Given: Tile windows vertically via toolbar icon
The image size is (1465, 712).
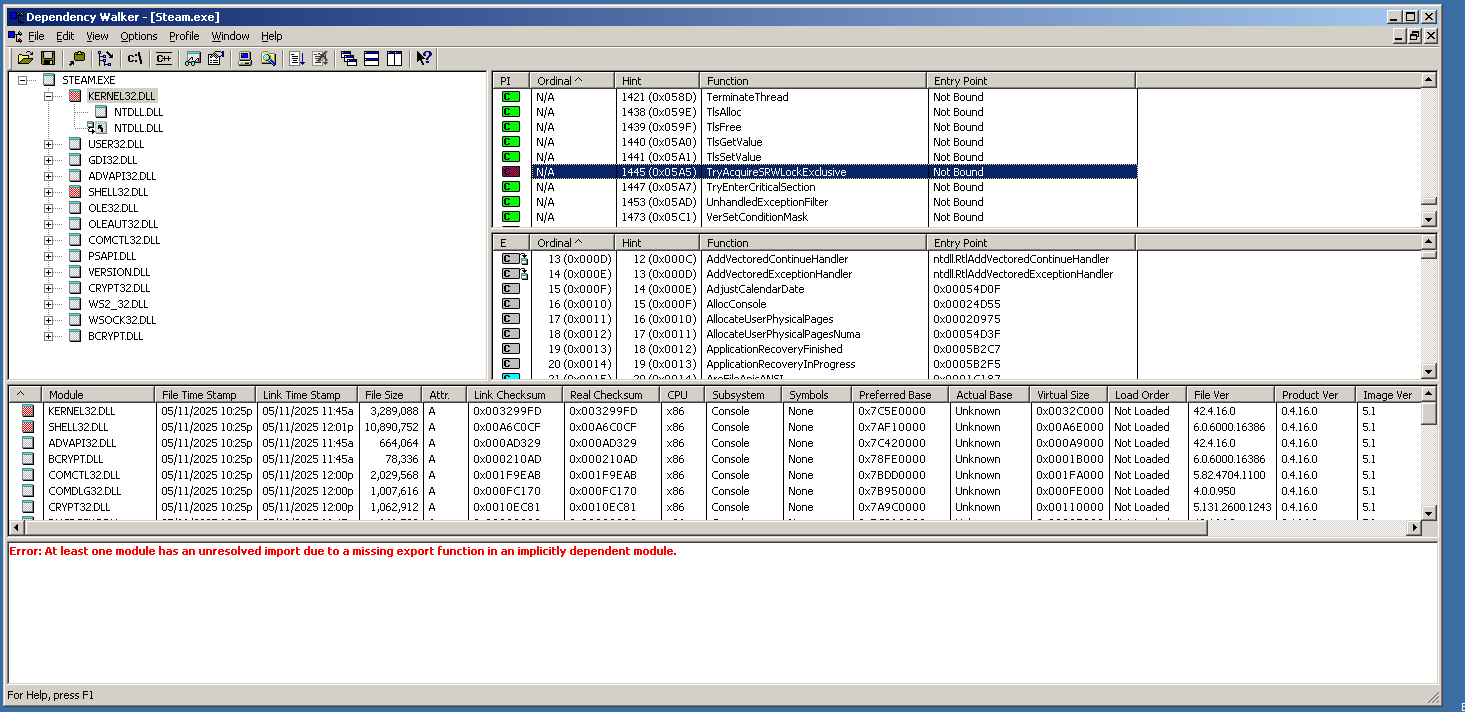Looking at the screenshot, I should pyautogui.click(x=394, y=58).
